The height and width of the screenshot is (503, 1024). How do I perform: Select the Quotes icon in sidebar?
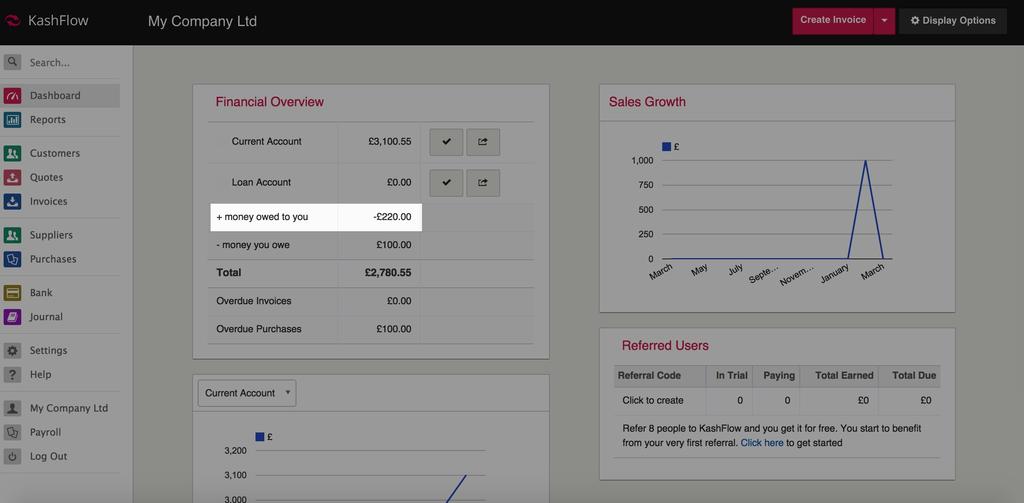point(12,178)
